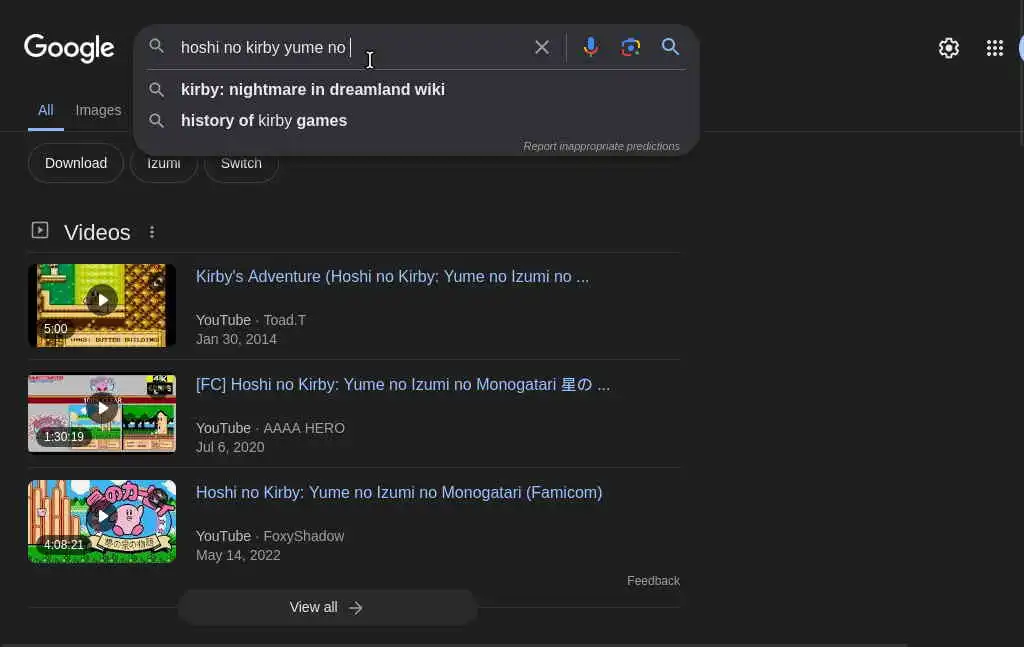This screenshot has height=647, width=1024.
Task: Open Kirby's Adventure (Hoshi no Kirby) video link
Action: tap(392, 277)
